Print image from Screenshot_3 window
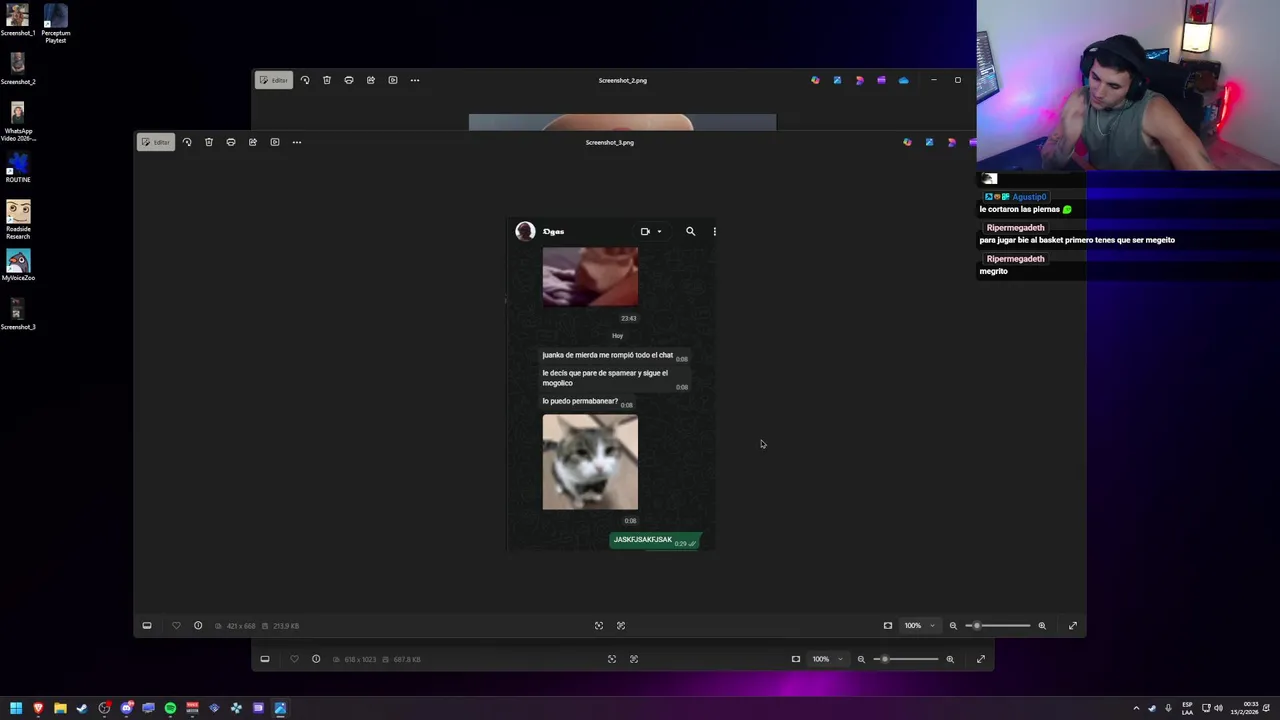This screenshot has height=720, width=1280. (231, 142)
